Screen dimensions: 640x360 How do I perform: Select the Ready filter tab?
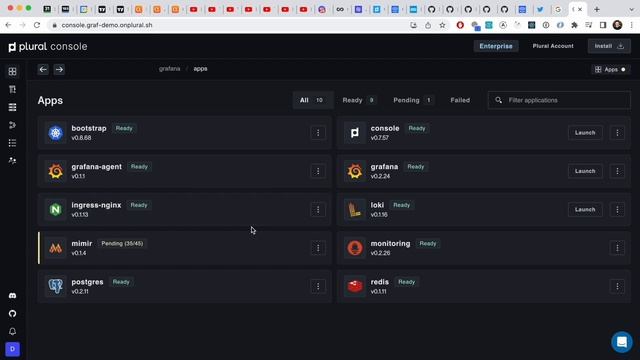coord(359,100)
